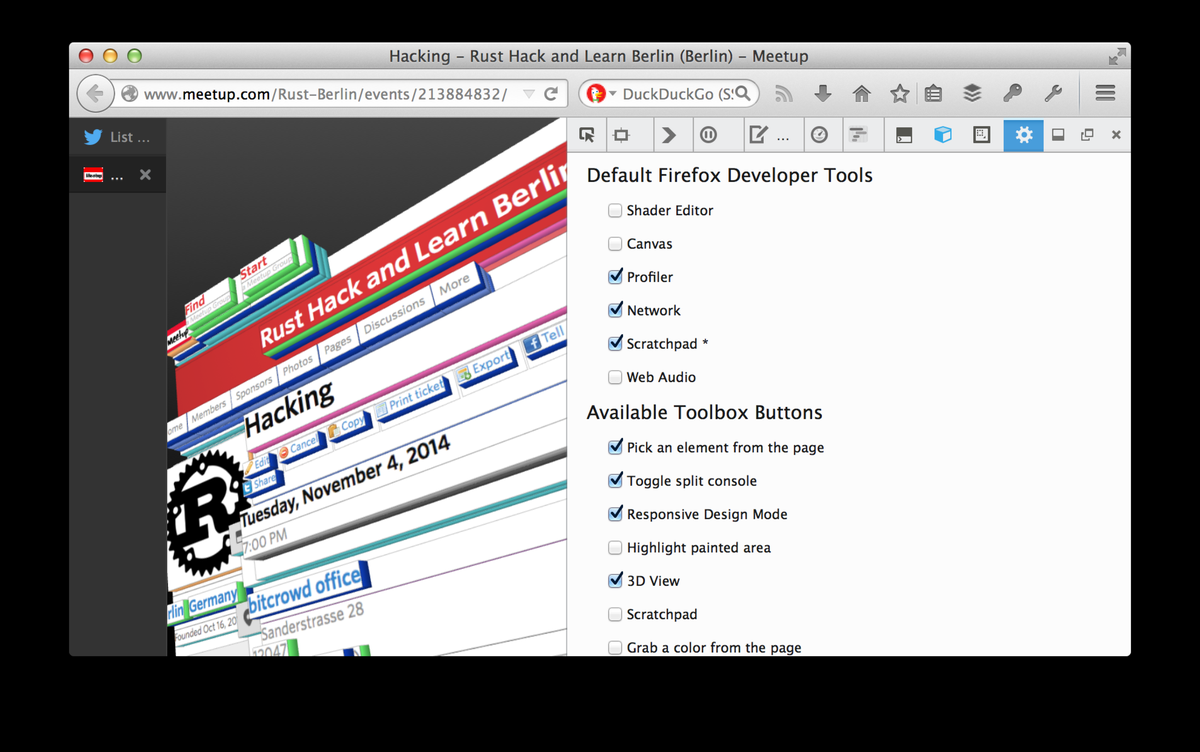Bookmark this page with star icon
Image resolution: width=1200 pixels, height=752 pixels.
click(x=900, y=94)
